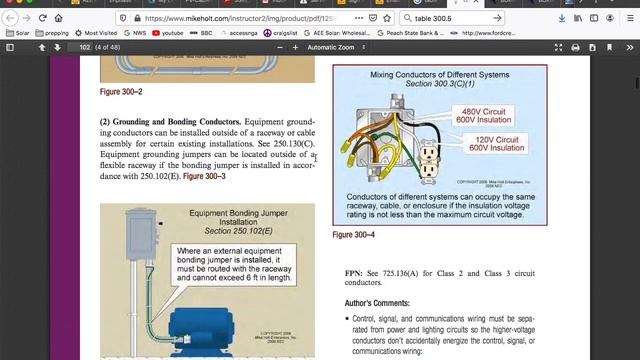Open the Library menu
This screenshot has width=640, height=360.
click(578, 18)
